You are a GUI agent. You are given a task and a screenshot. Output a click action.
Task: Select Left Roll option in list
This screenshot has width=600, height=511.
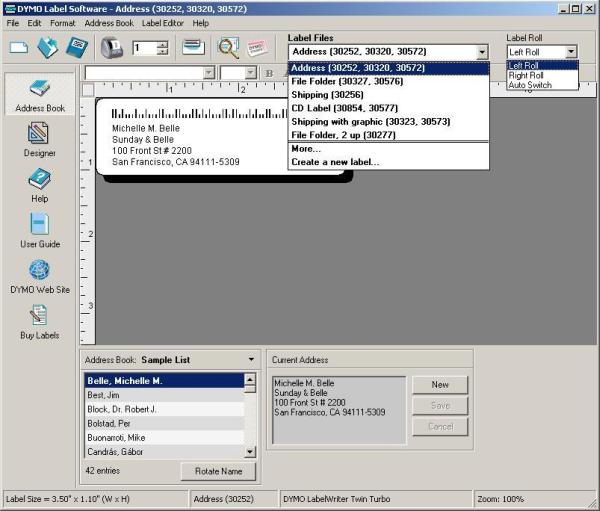[x=542, y=65]
